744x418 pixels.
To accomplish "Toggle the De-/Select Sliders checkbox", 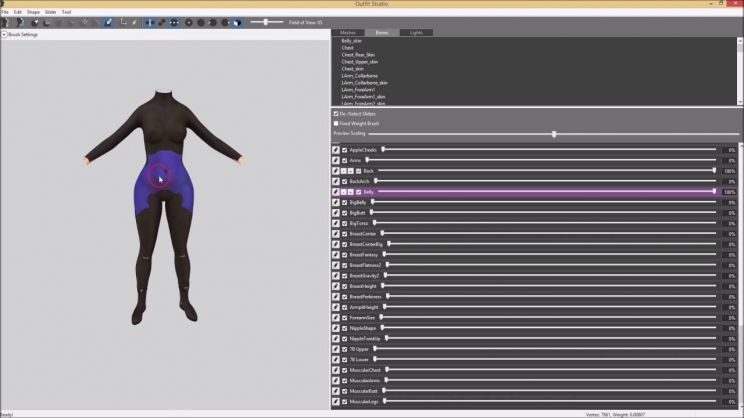I will (336, 114).
